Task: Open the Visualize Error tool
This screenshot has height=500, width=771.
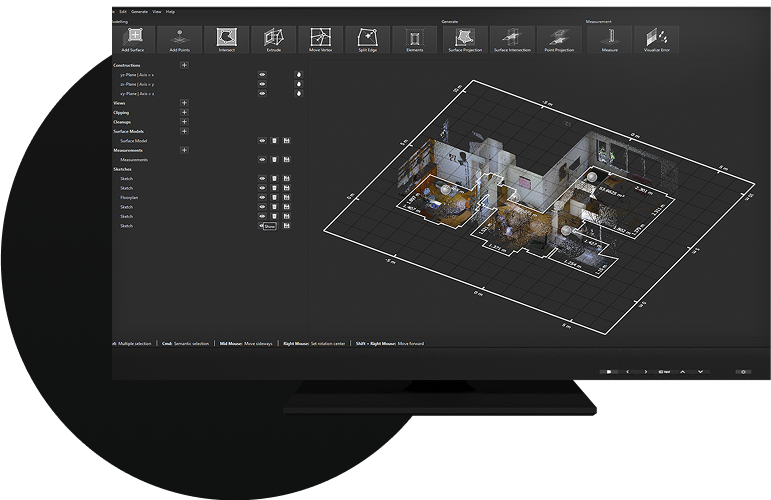Action: click(656, 40)
